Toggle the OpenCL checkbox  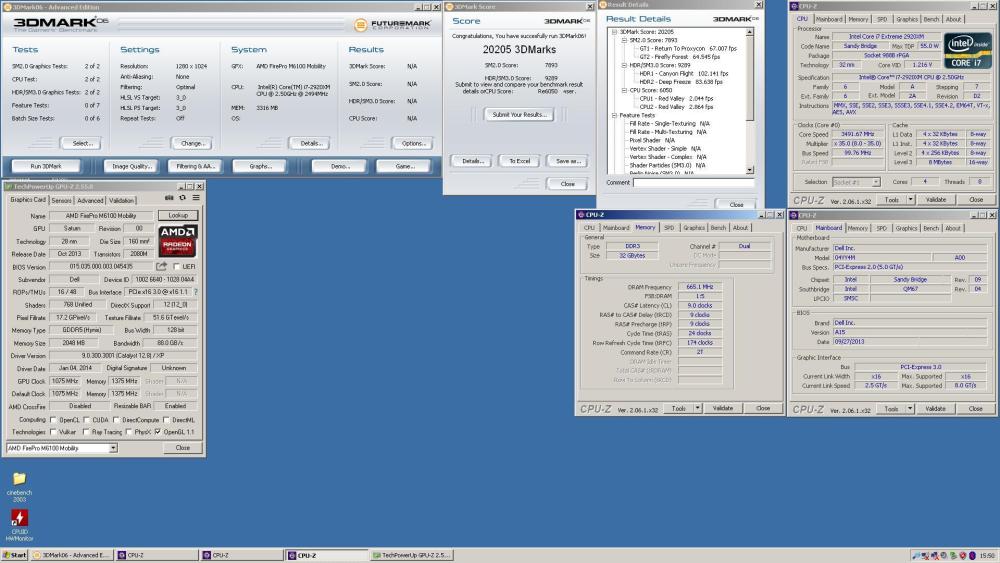click(x=54, y=420)
